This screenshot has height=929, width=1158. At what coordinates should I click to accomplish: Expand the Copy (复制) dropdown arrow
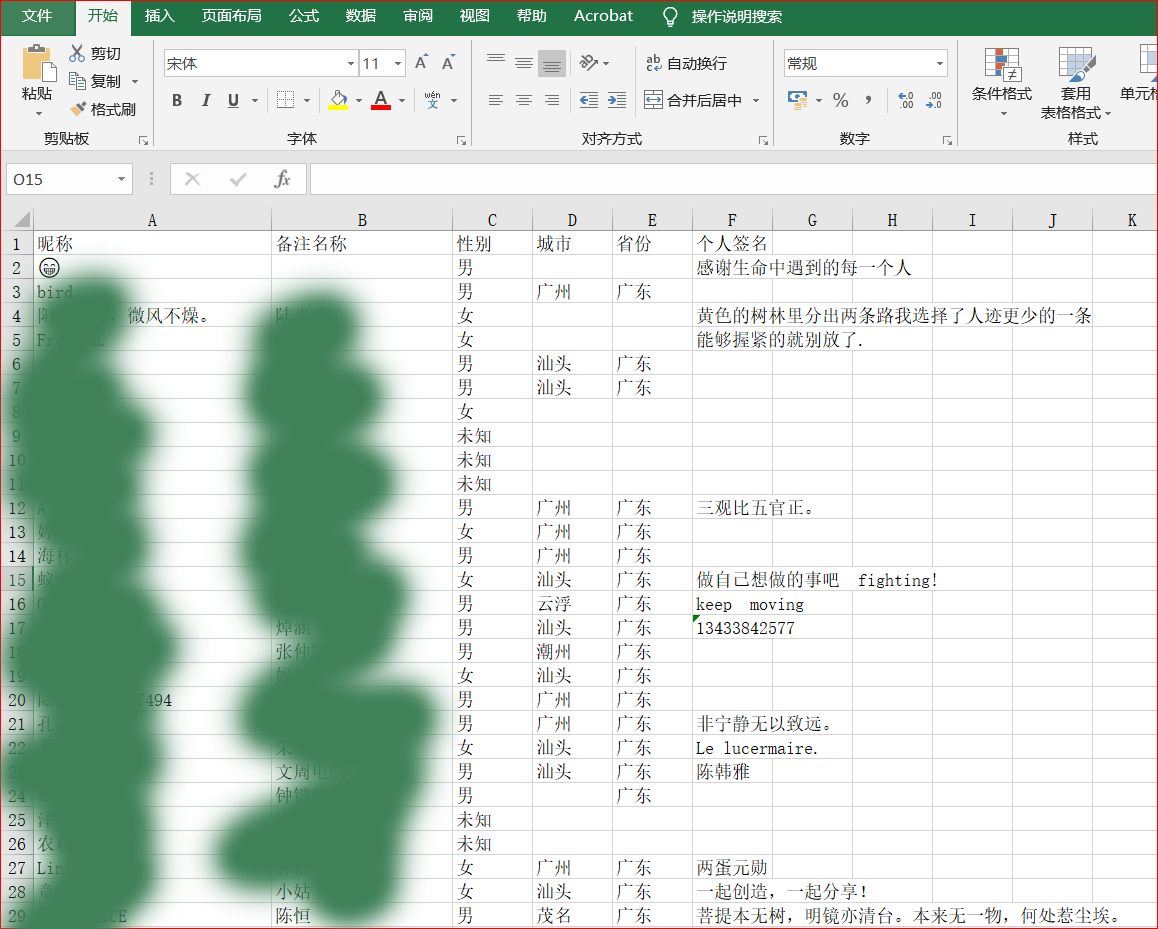coord(134,81)
